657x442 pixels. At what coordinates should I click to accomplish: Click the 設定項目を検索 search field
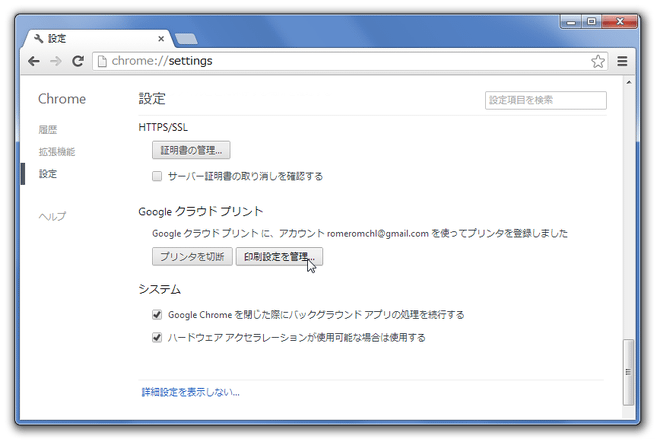(x=546, y=100)
